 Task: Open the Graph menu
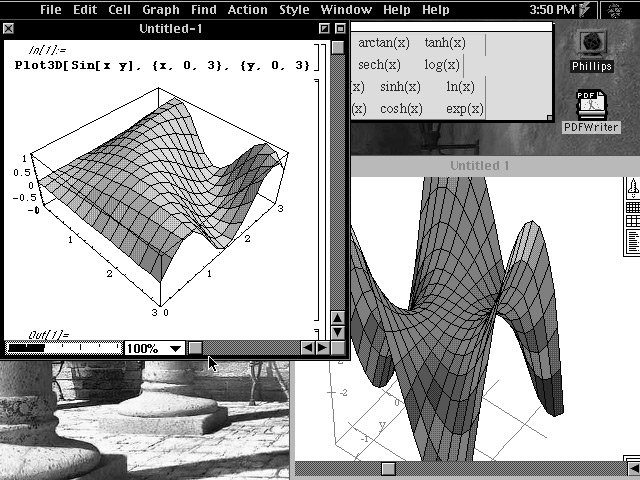tap(161, 9)
